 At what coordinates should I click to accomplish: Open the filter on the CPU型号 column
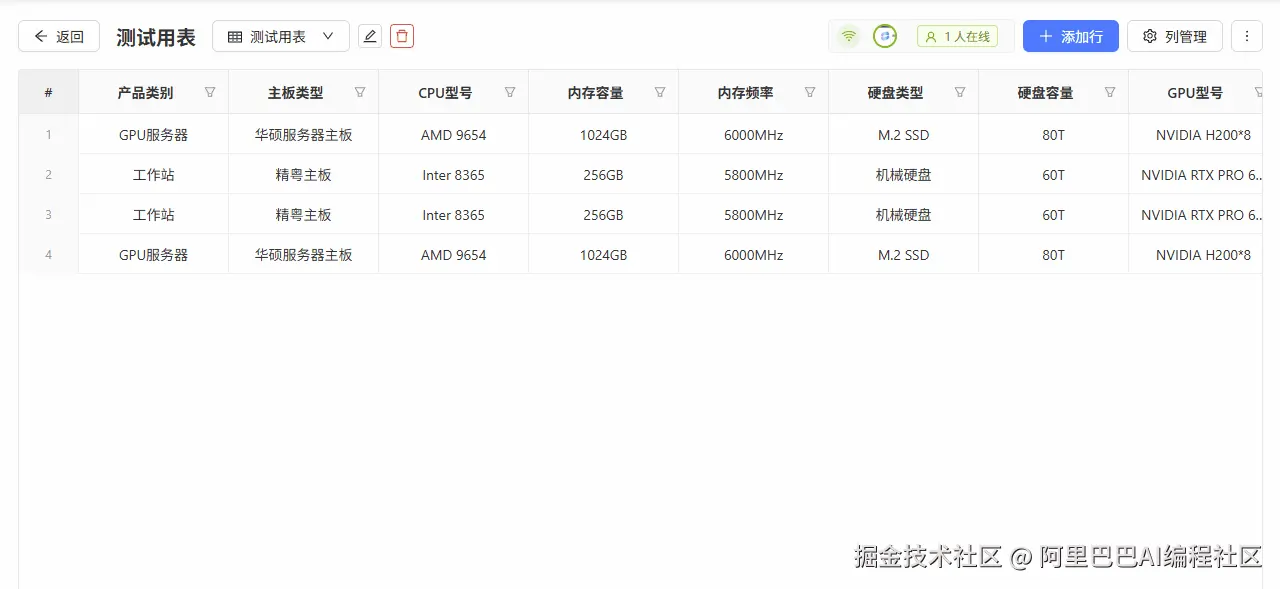(x=510, y=91)
